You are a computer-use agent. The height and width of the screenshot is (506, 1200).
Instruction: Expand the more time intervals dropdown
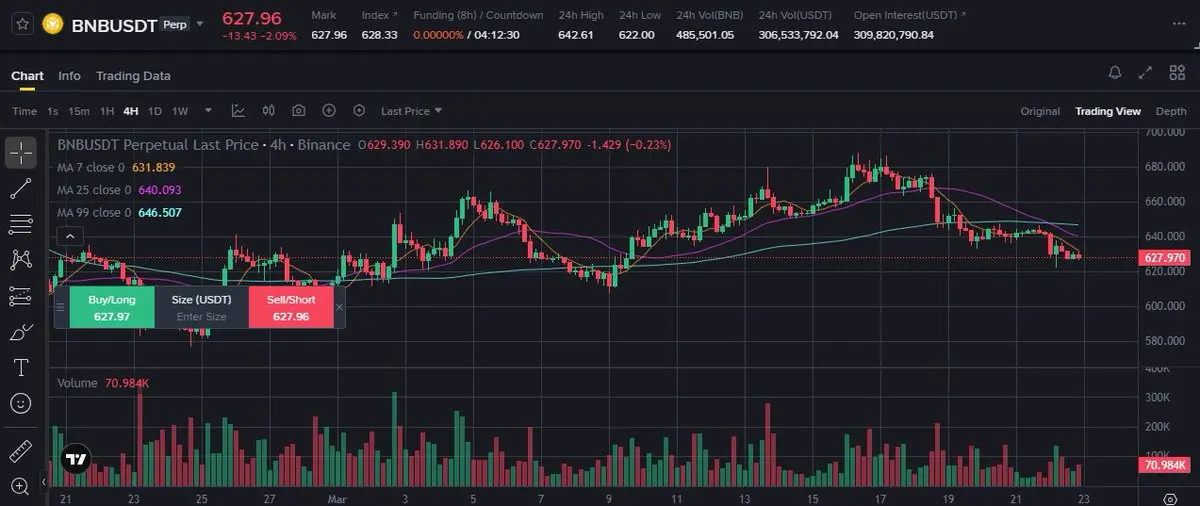(x=208, y=111)
